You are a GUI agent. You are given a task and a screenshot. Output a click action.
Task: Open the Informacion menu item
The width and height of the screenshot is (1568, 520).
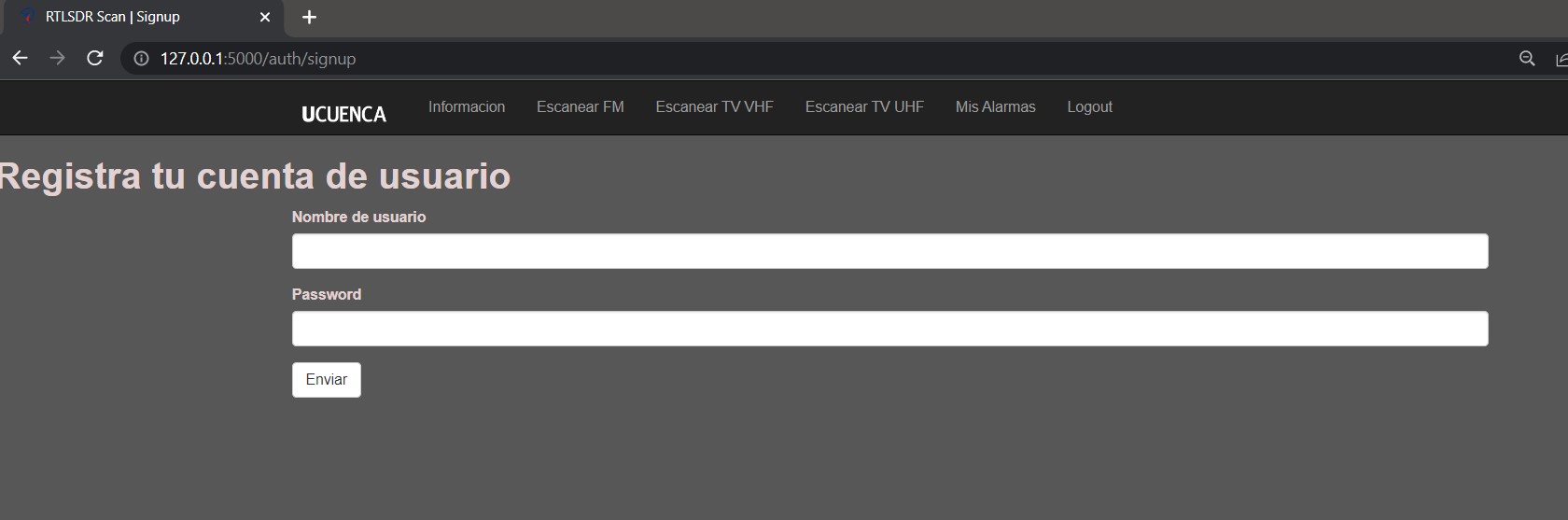pyautogui.click(x=467, y=106)
